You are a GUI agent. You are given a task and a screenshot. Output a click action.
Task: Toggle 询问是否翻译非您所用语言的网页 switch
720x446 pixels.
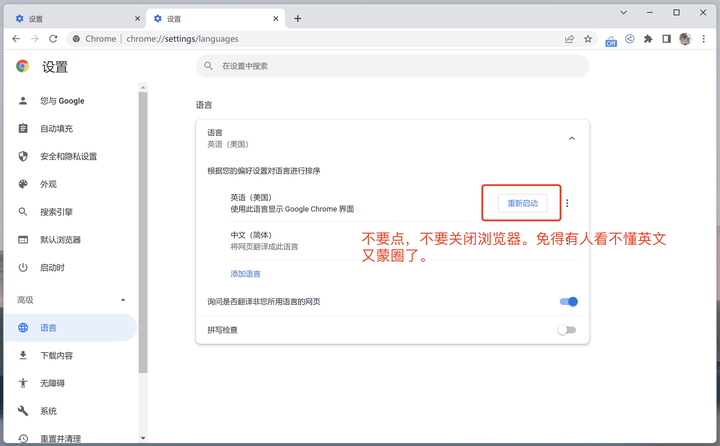tap(568, 302)
